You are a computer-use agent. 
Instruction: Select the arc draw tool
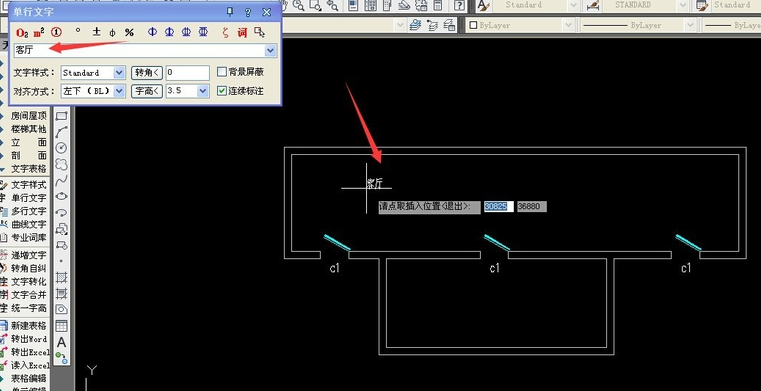pyautogui.click(x=62, y=132)
